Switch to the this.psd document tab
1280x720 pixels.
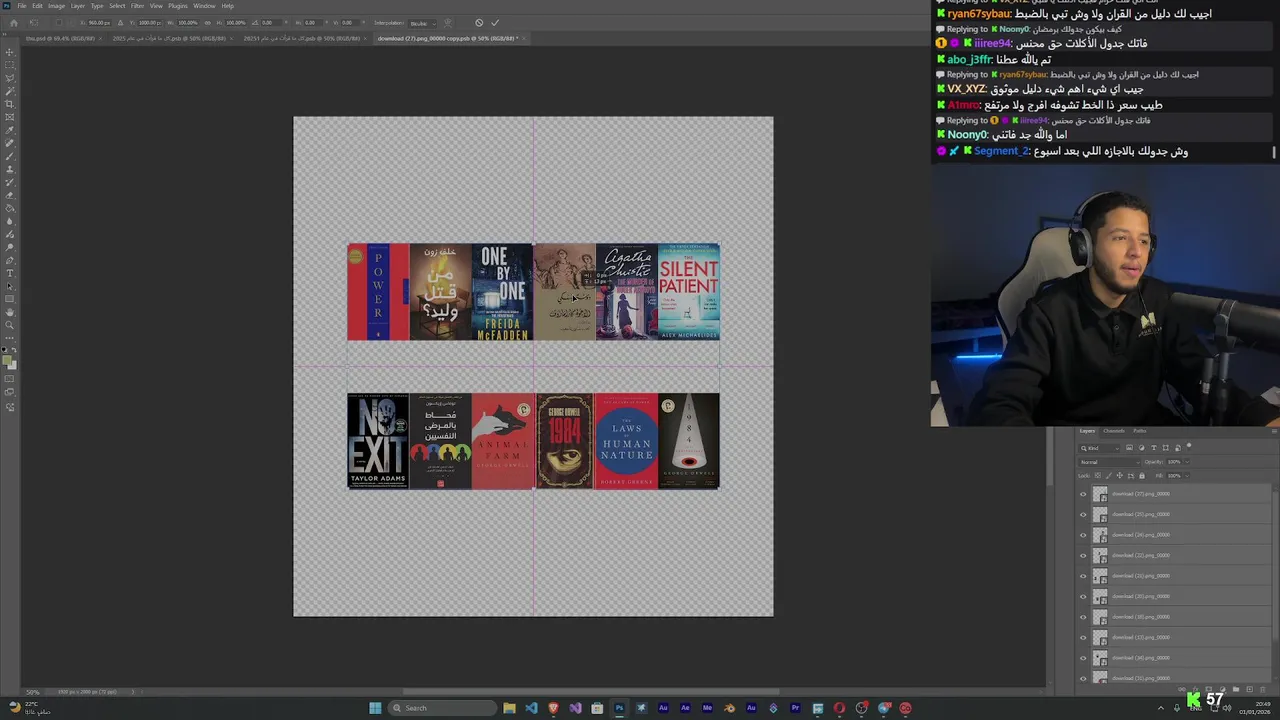[x=60, y=38]
